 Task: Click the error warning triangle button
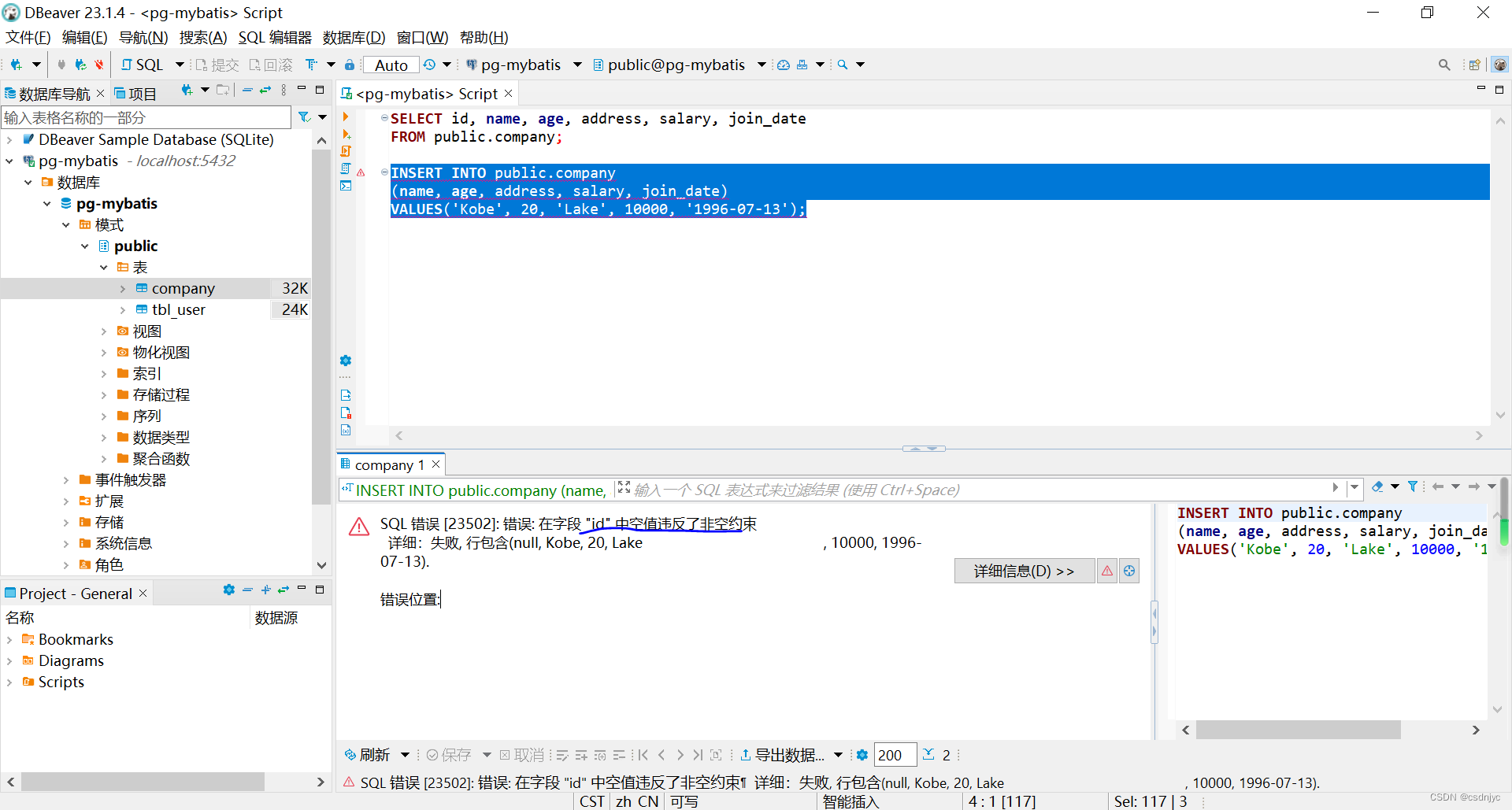[1107, 571]
